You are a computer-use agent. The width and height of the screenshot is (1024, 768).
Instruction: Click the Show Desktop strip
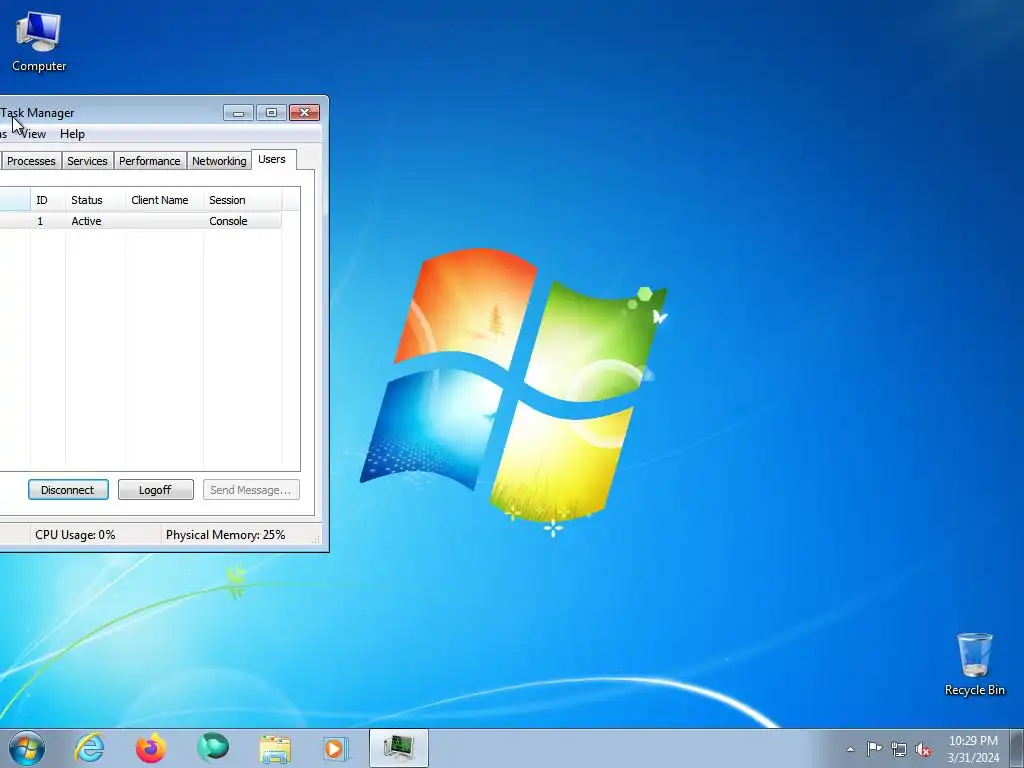[1016, 748]
